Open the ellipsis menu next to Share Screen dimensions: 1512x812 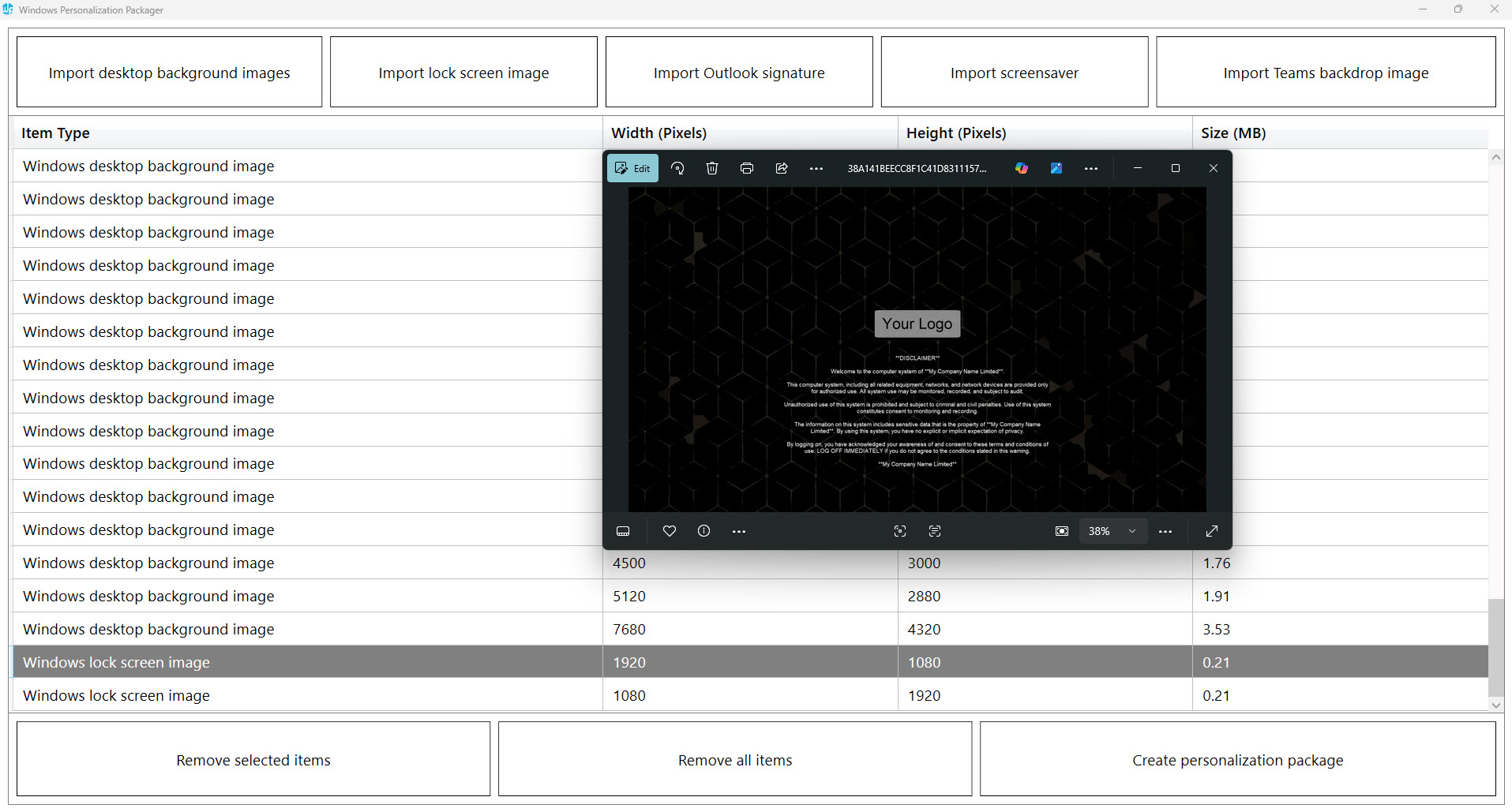(x=816, y=168)
